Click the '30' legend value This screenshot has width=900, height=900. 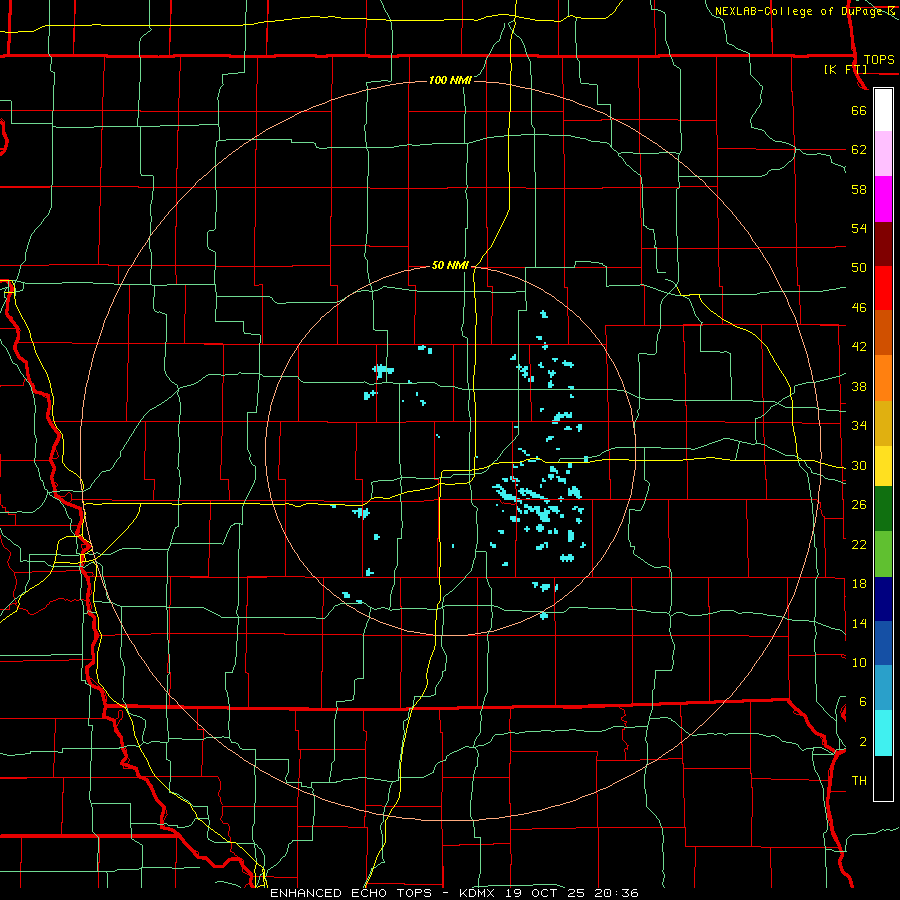pyautogui.click(x=859, y=465)
